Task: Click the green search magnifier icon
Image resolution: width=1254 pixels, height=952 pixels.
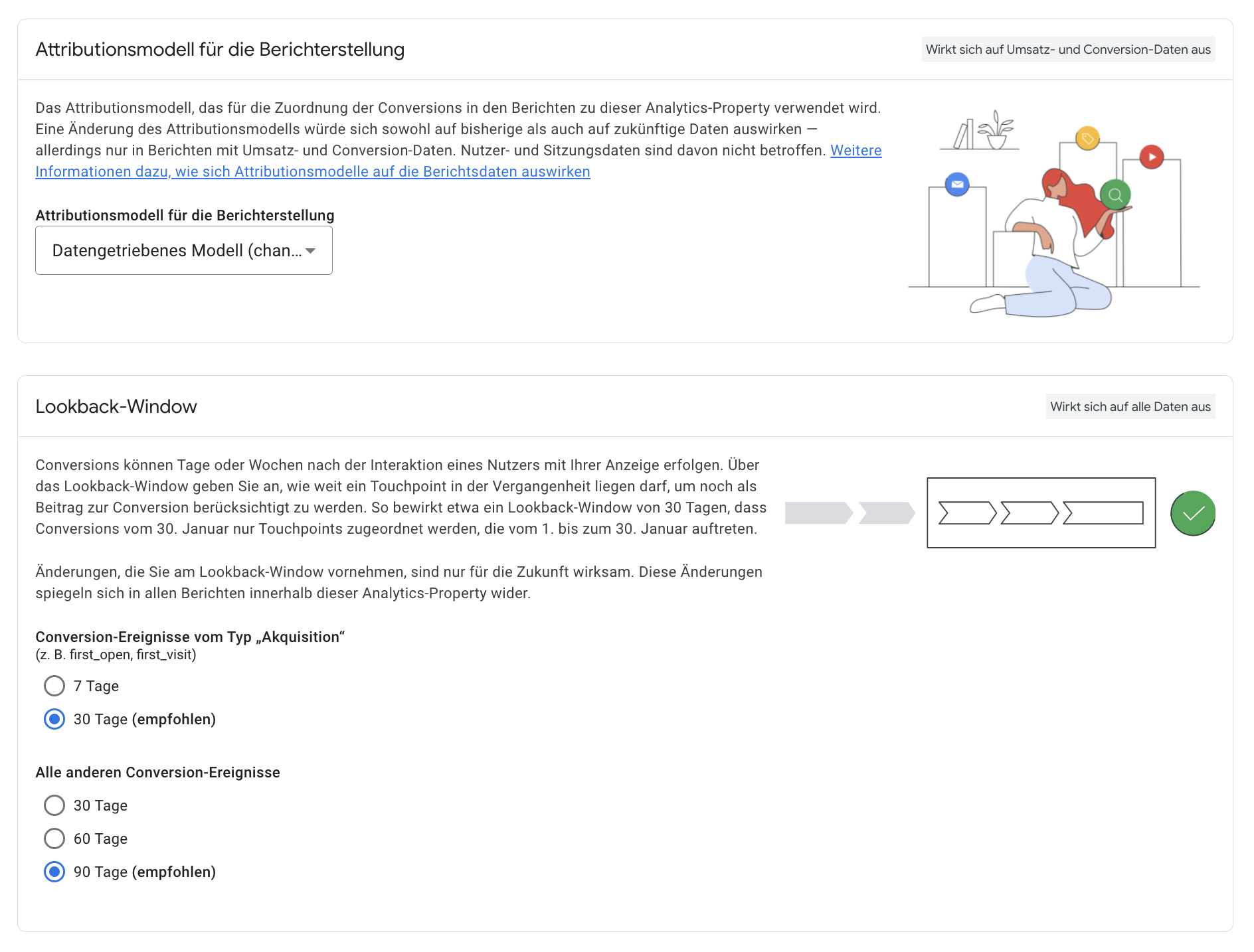Action: pos(1115,195)
